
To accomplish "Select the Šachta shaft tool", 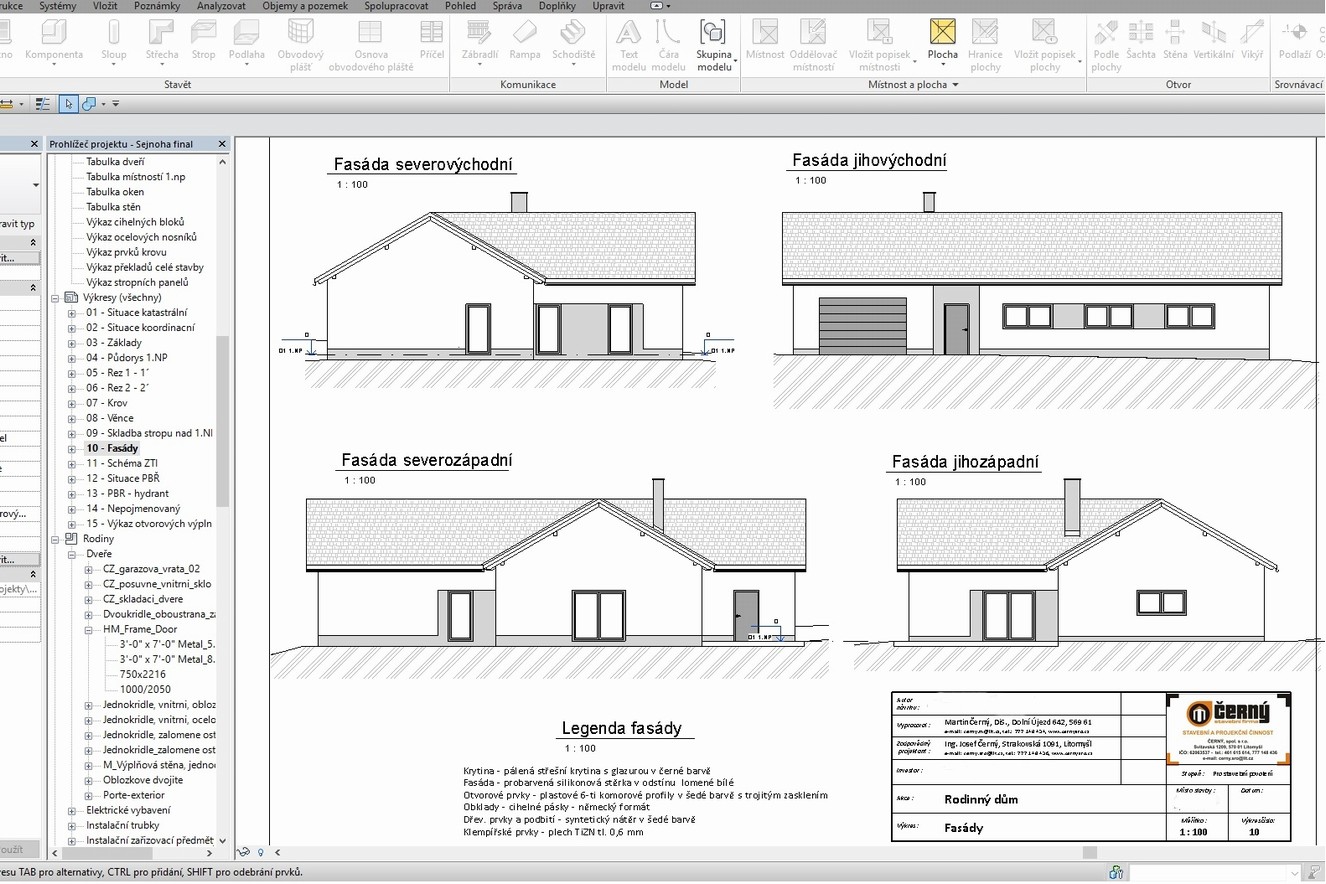I will pyautogui.click(x=1140, y=40).
